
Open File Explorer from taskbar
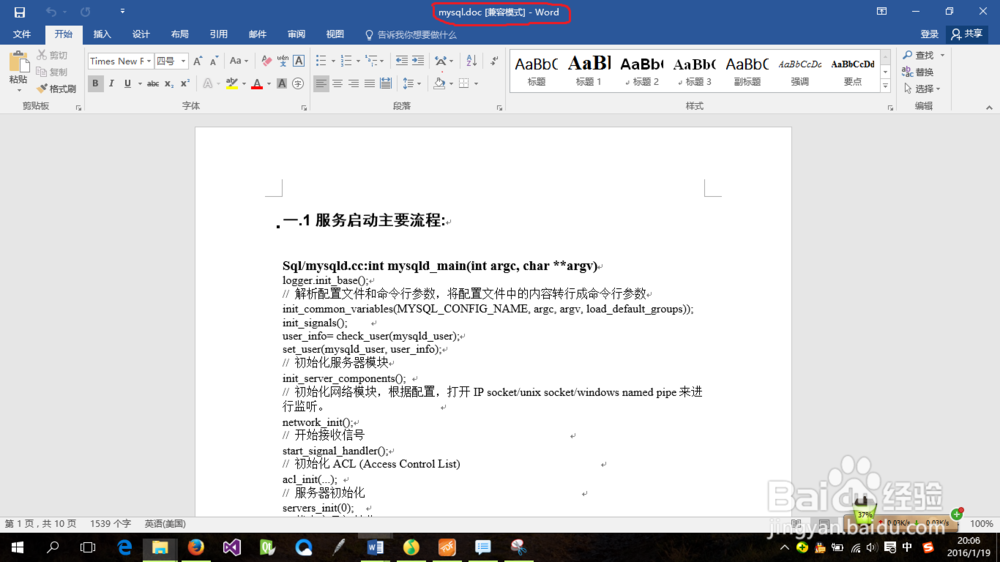tap(159, 547)
